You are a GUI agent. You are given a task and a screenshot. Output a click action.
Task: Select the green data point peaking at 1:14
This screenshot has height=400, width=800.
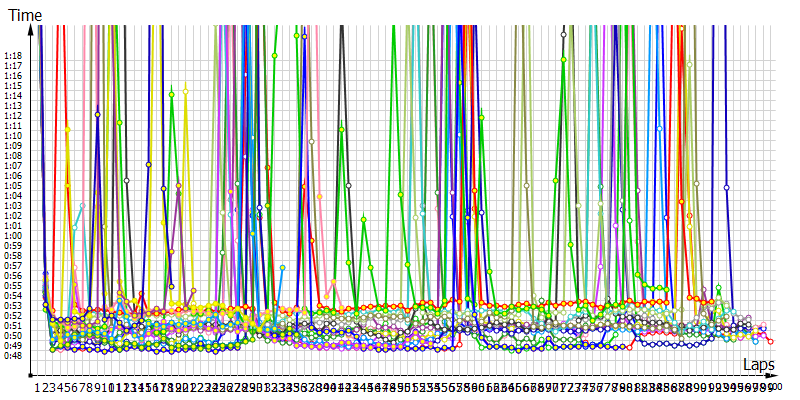pos(172,94)
